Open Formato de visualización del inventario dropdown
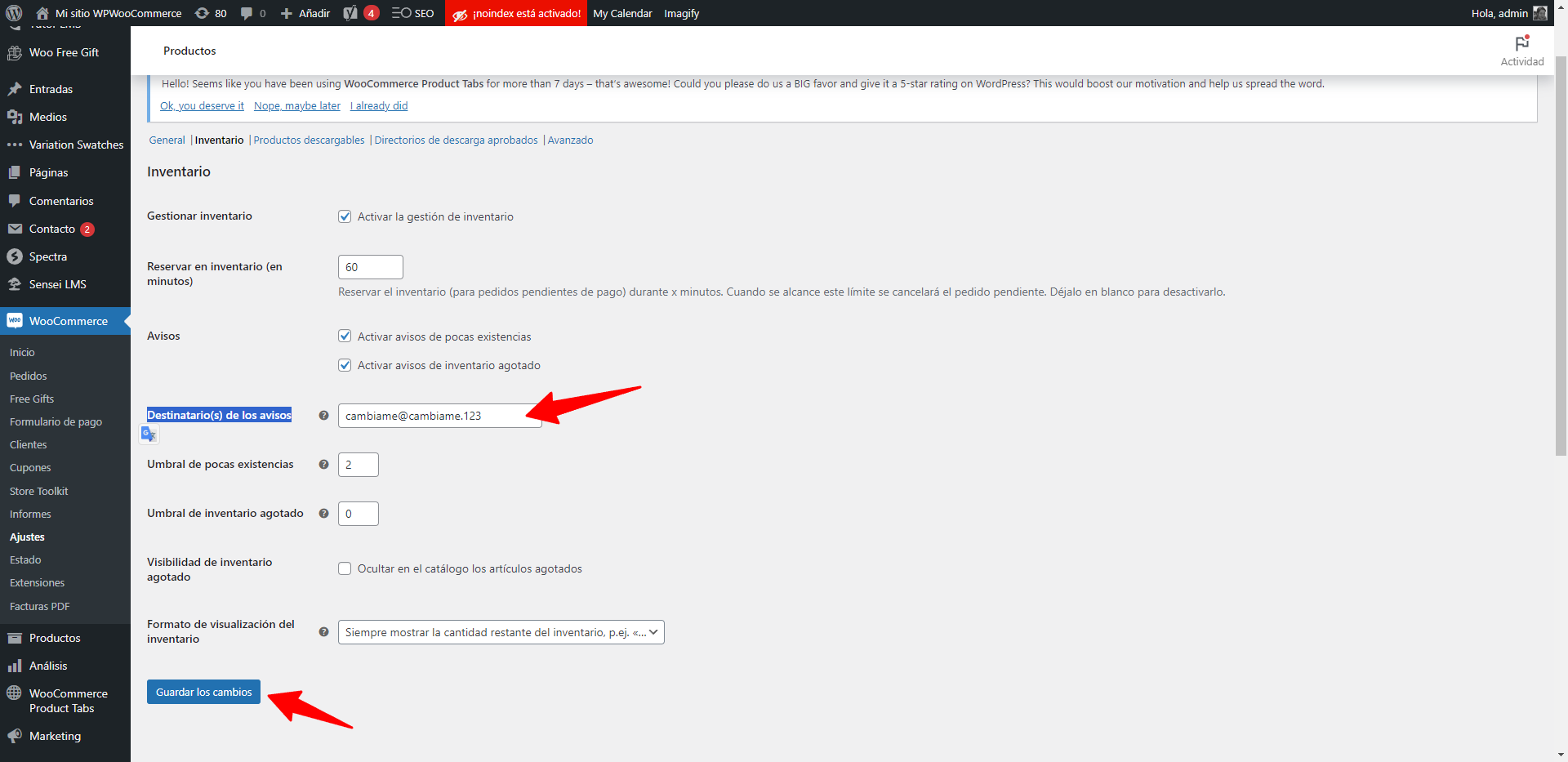 (501, 632)
